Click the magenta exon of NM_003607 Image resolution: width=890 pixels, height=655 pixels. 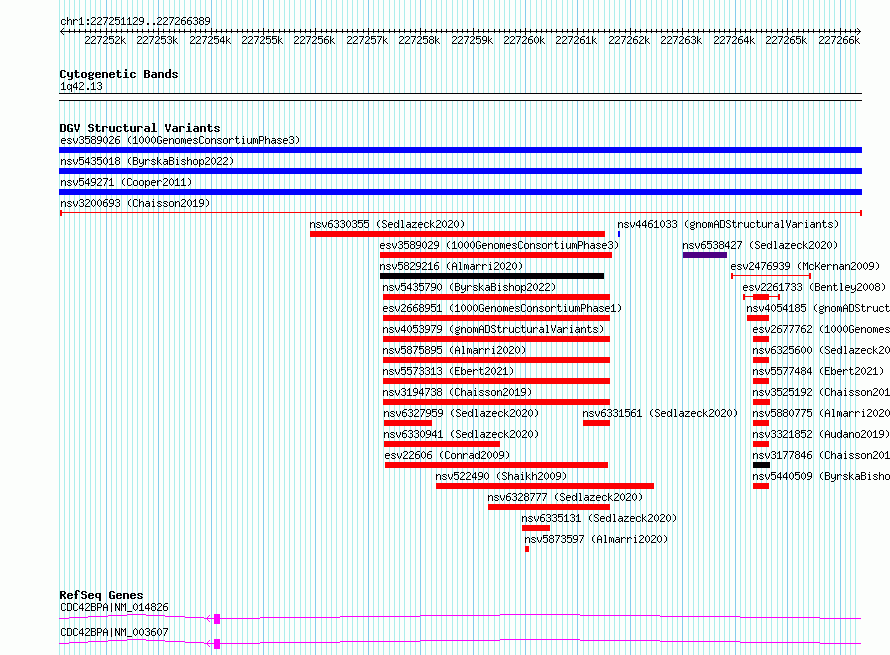[217, 644]
